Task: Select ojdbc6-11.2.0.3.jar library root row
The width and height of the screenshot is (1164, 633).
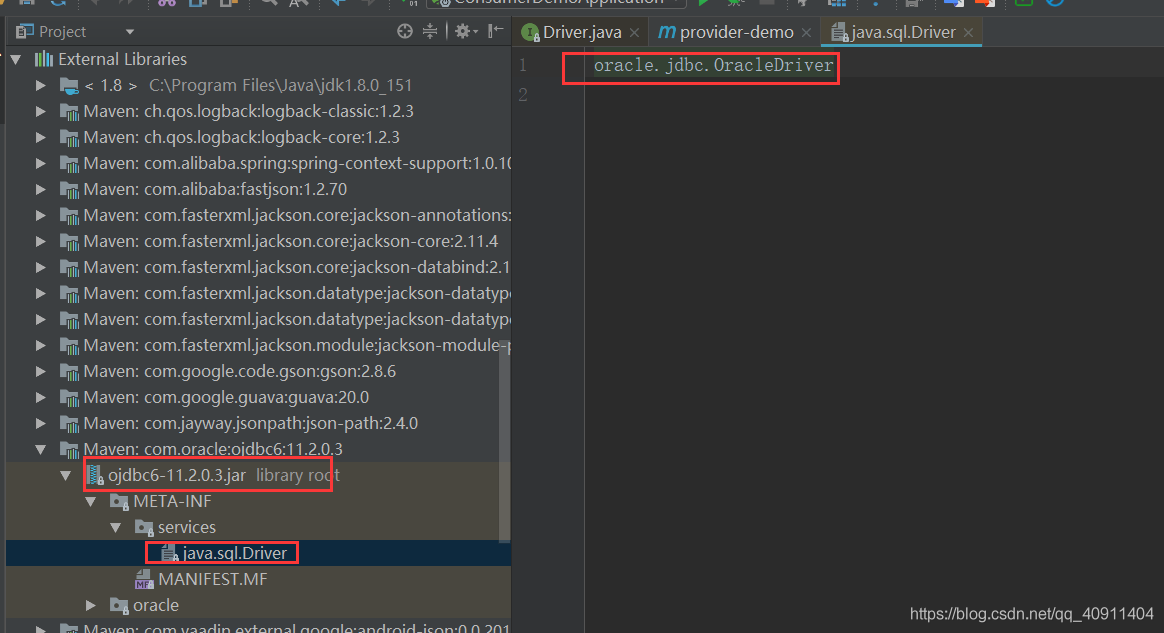Action: coord(258,475)
